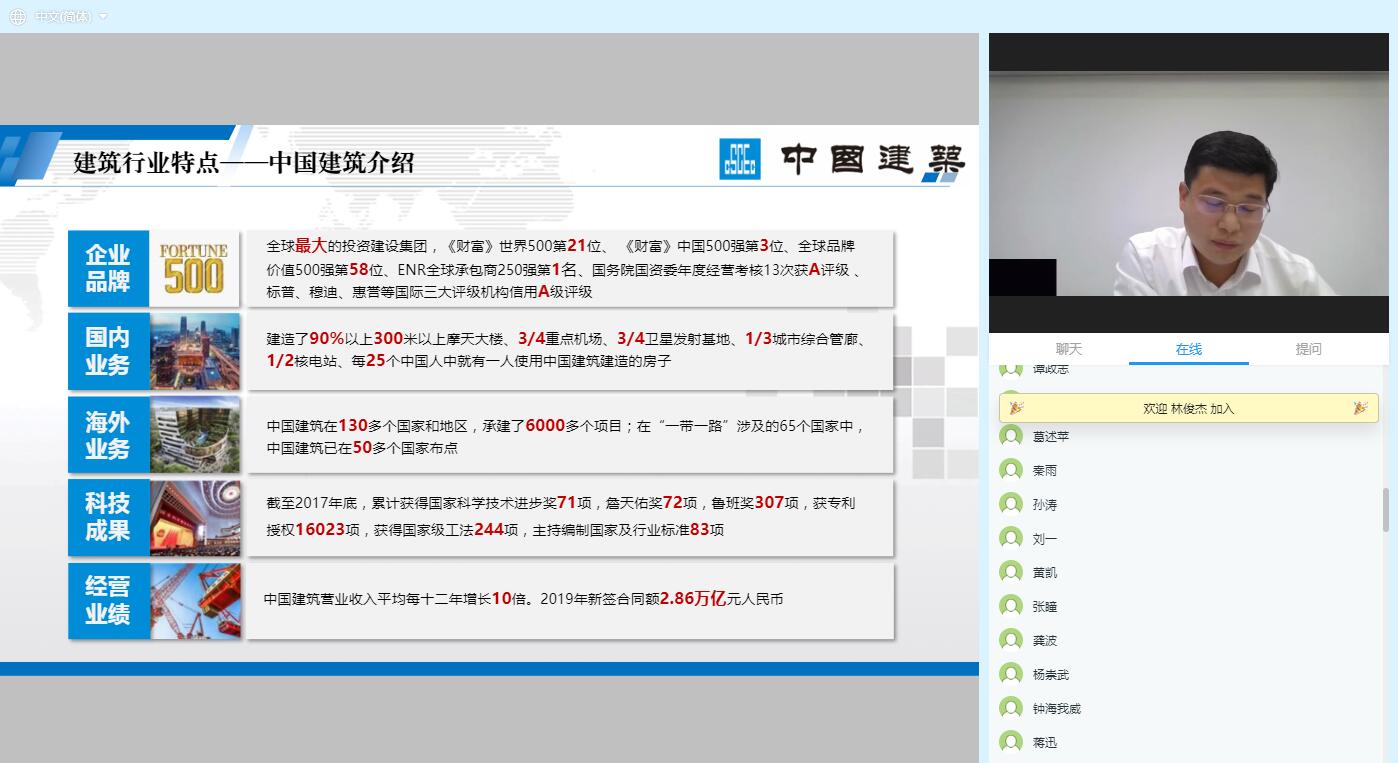This screenshot has height=763, width=1398.
Task: Open the 提问 tab
Action: [1308, 349]
